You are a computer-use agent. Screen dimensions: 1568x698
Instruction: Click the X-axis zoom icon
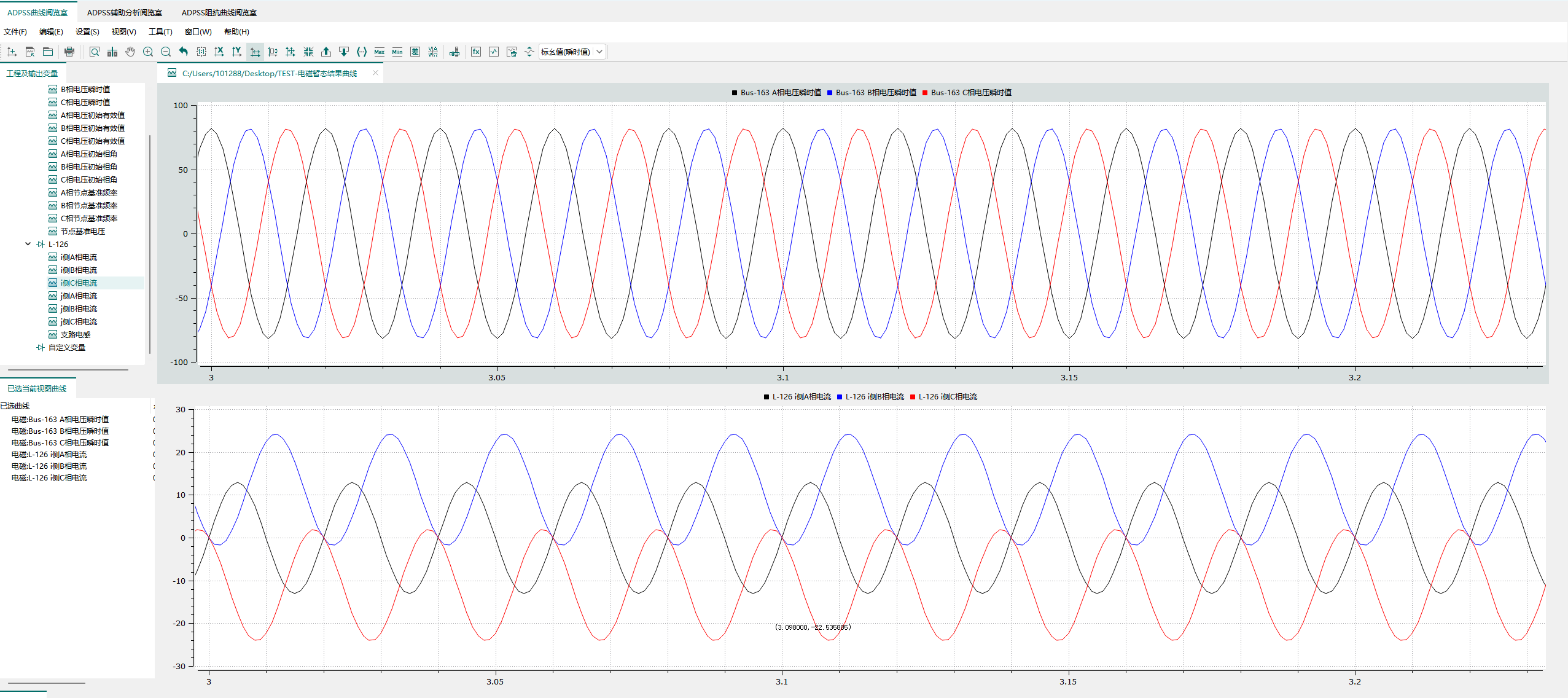(x=219, y=52)
